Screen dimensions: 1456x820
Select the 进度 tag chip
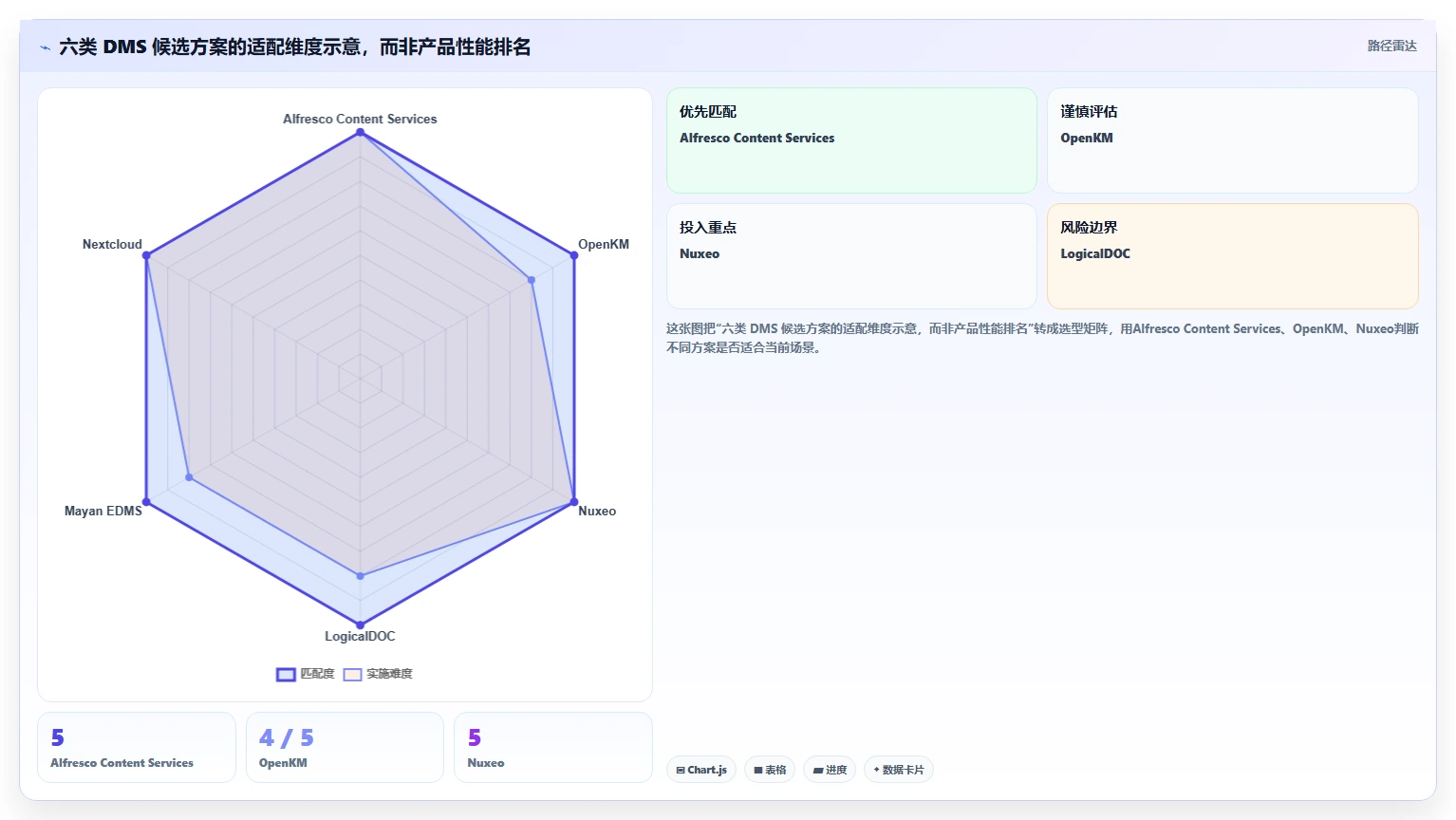coord(830,770)
